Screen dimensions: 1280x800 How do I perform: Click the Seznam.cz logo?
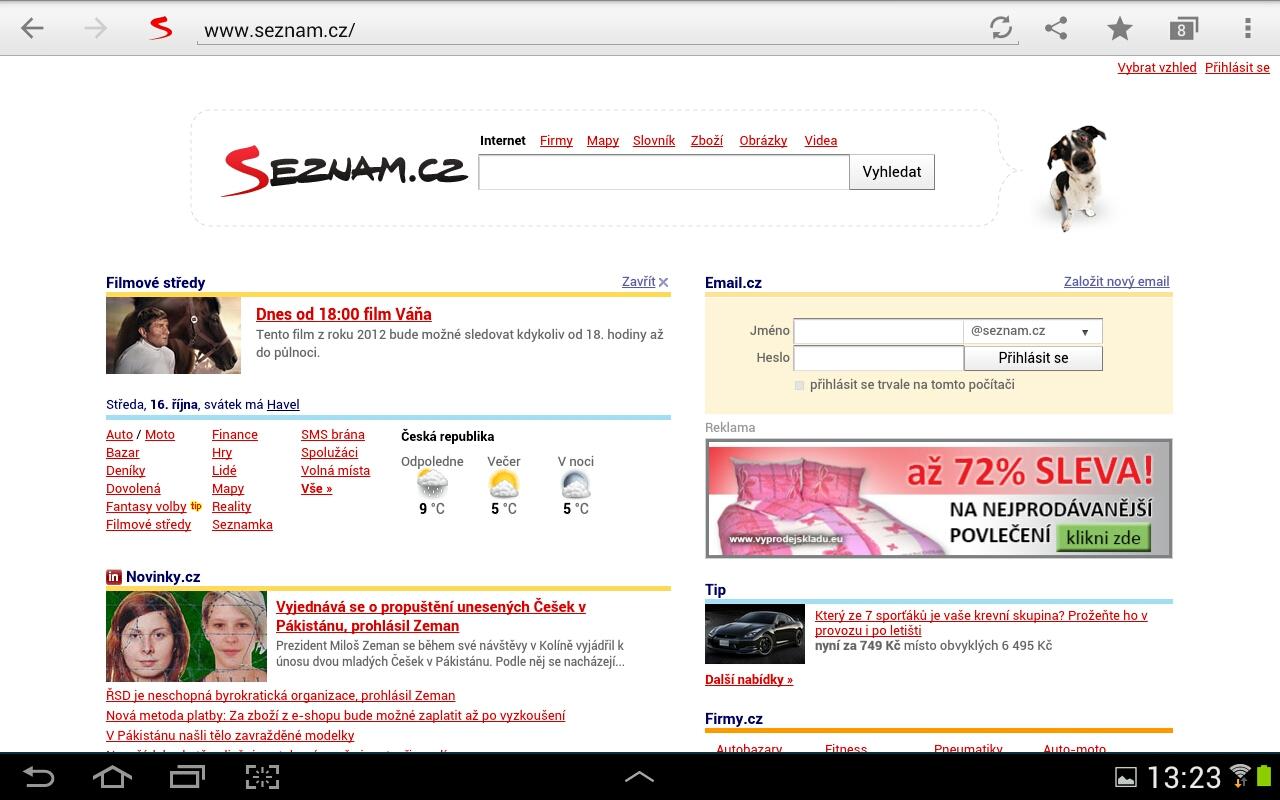(x=345, y=170)
